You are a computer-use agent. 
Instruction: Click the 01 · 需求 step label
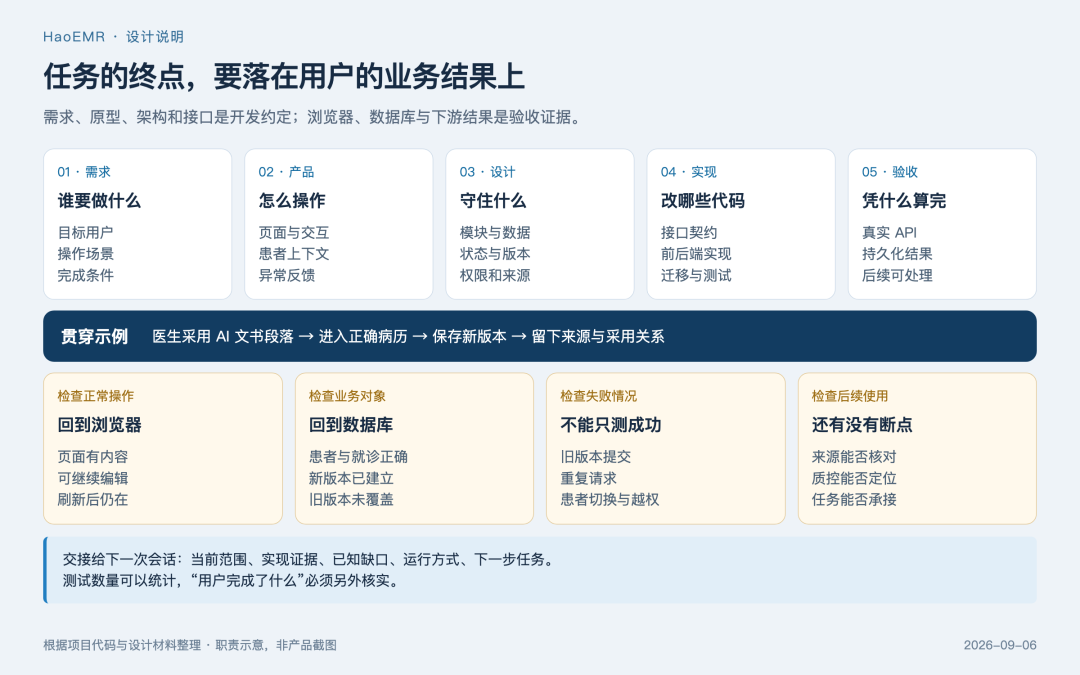point(84,172)
